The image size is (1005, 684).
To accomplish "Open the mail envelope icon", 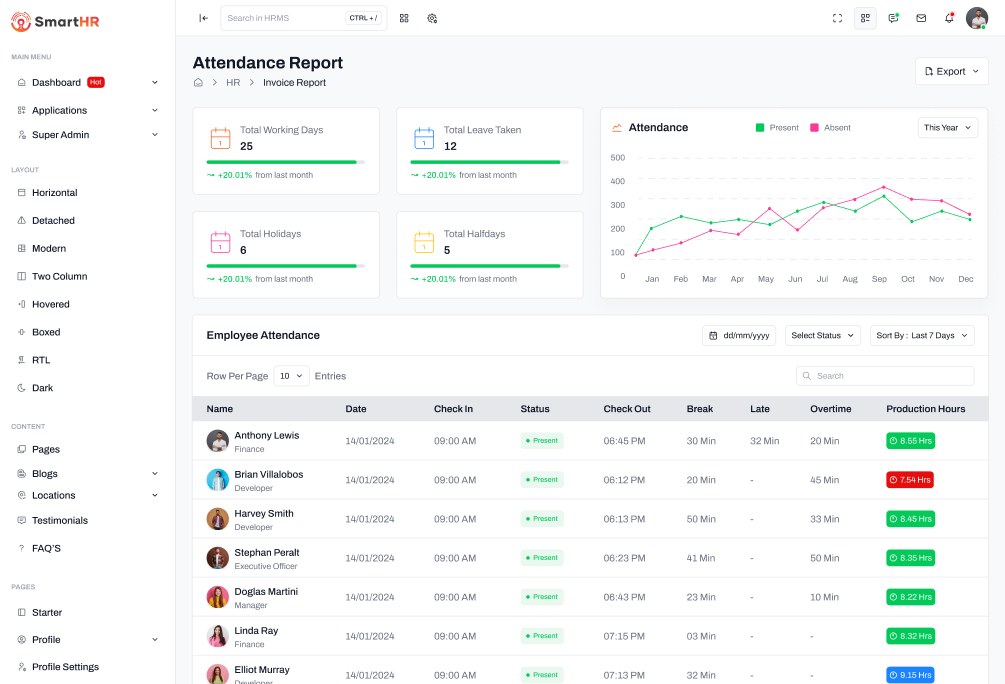I will click(921, 18).
